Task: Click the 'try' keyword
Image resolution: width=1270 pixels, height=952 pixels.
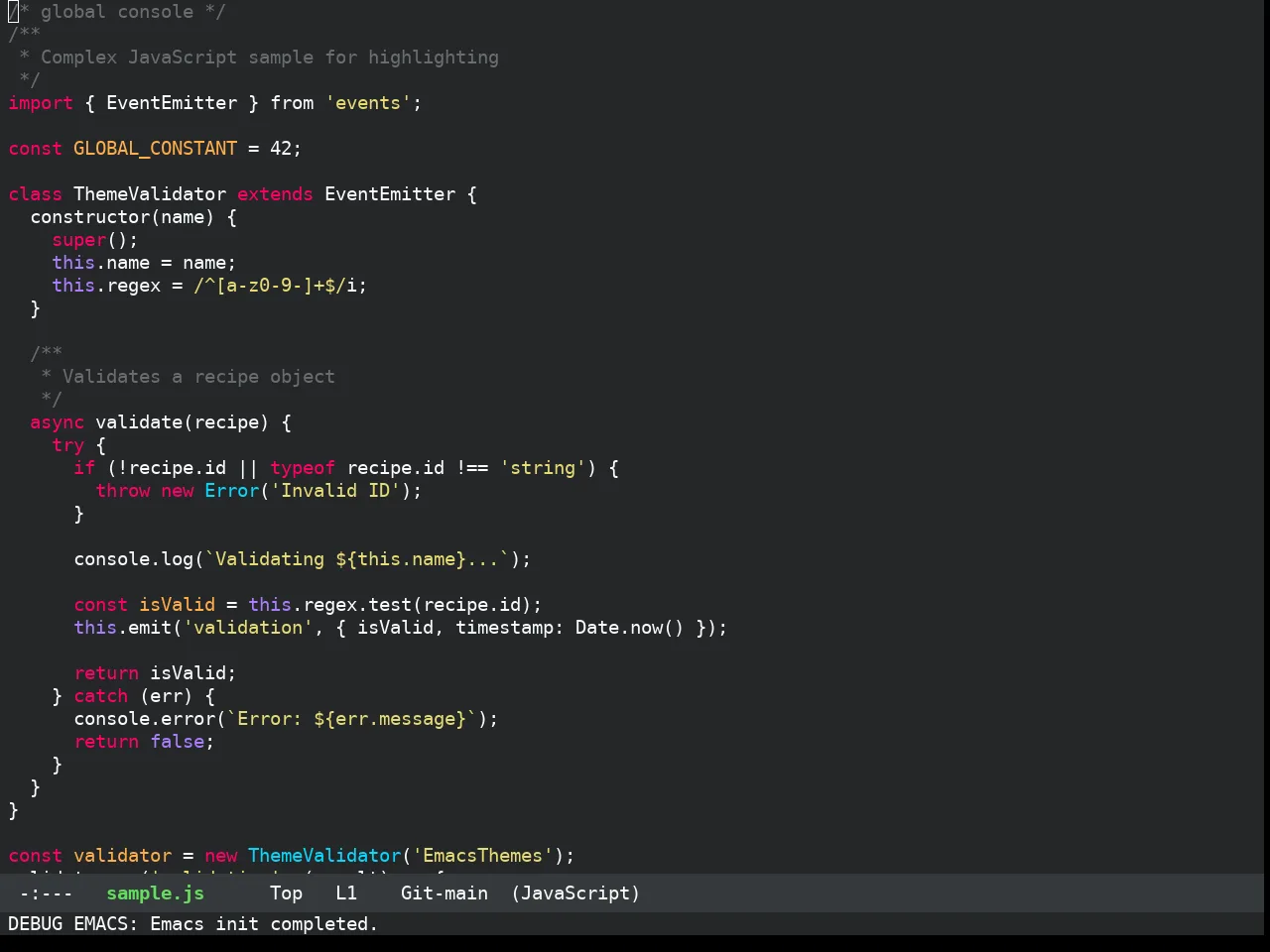Action: click(x=67, y=445)
